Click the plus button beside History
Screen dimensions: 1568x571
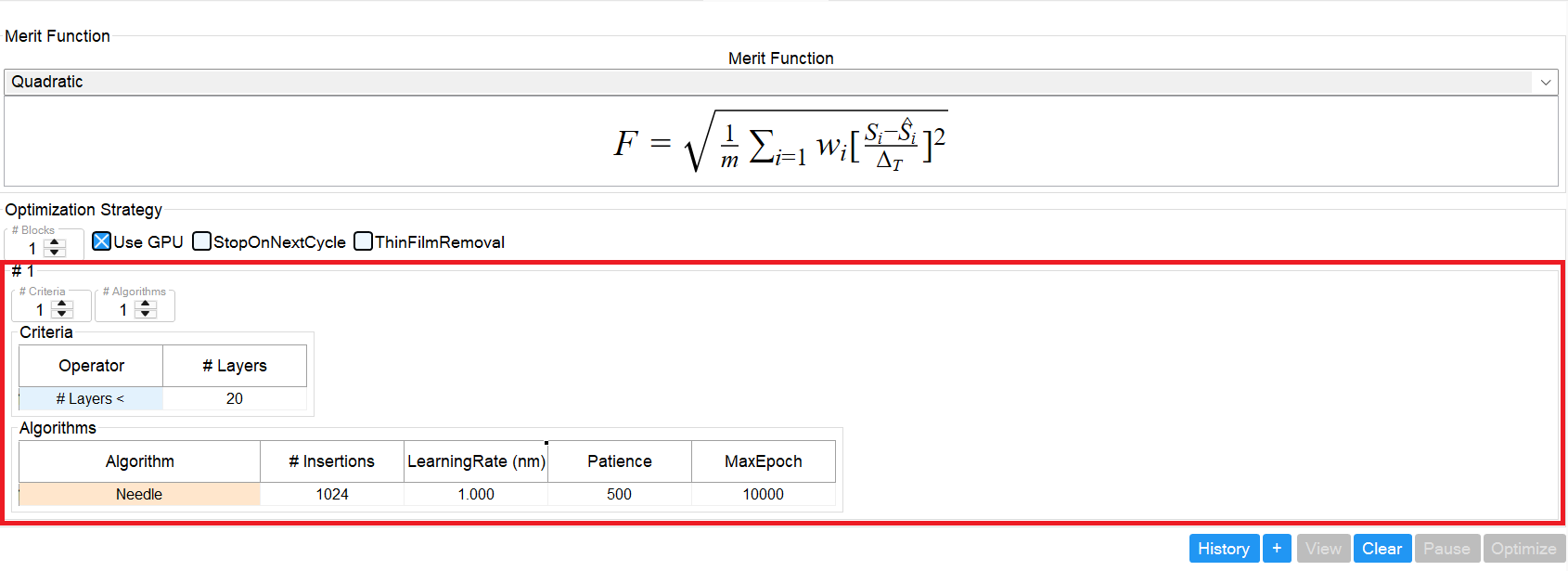1277,549
